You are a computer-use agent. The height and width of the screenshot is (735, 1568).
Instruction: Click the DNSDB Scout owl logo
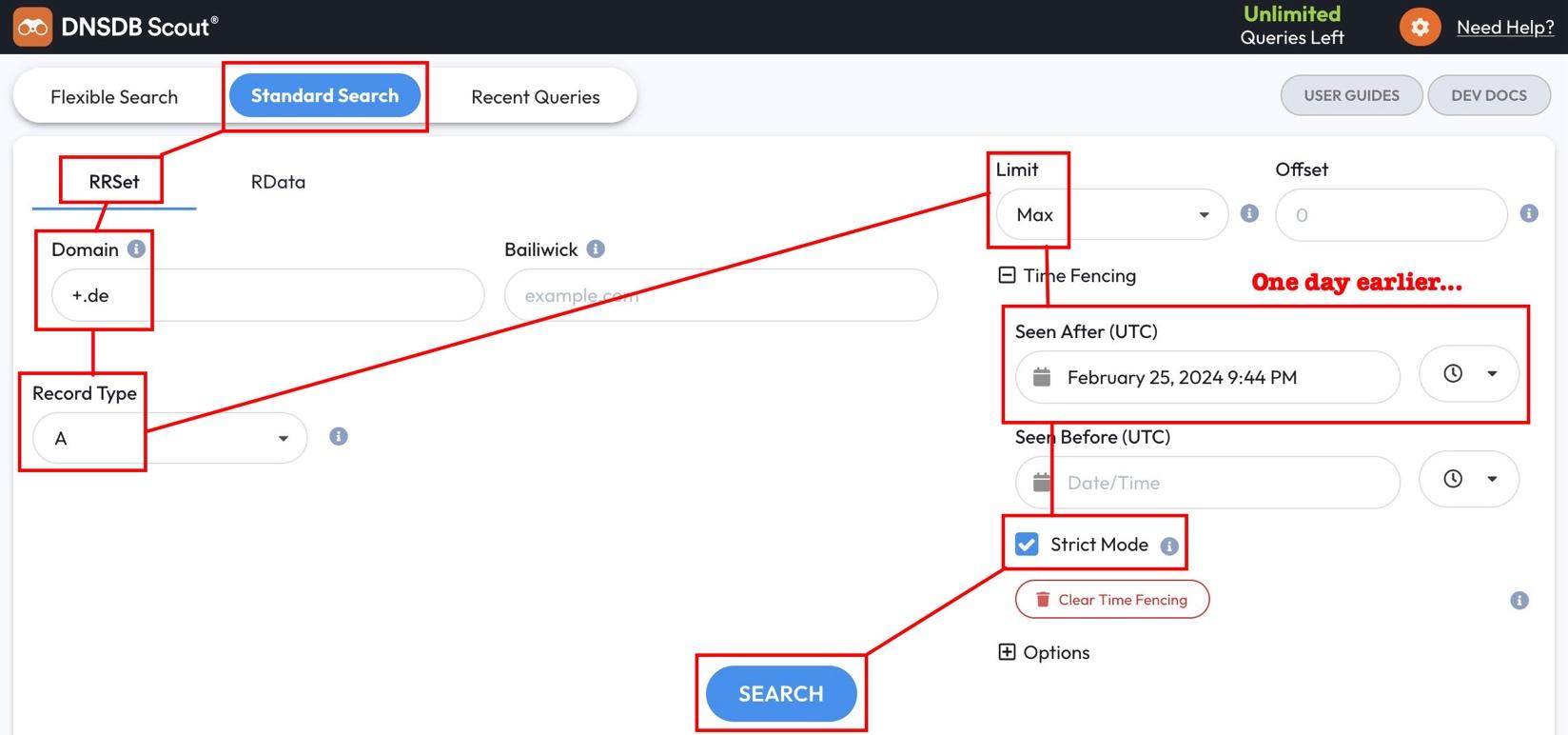[31, 26]
